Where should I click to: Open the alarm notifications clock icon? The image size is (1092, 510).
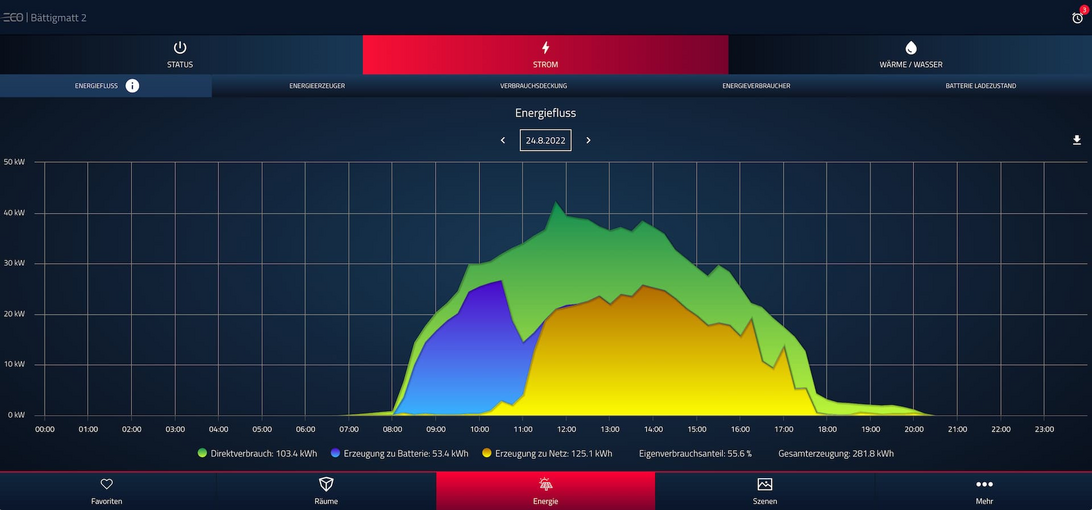point(1076,17)
